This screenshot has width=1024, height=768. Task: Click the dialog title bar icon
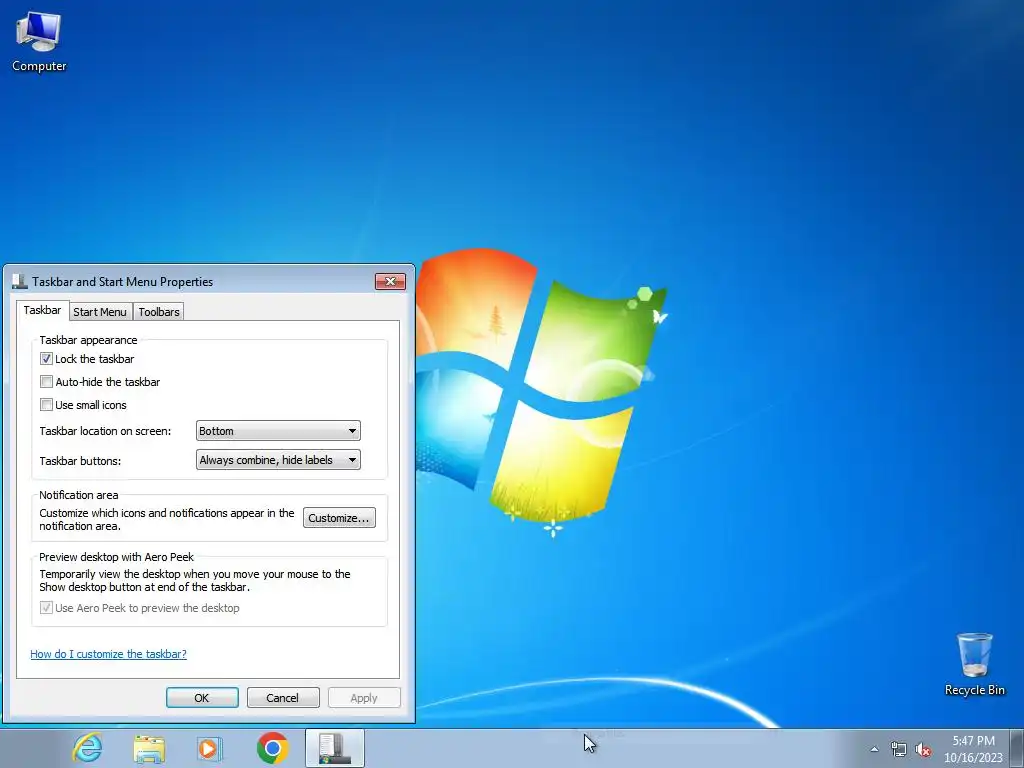click(20, 281)
